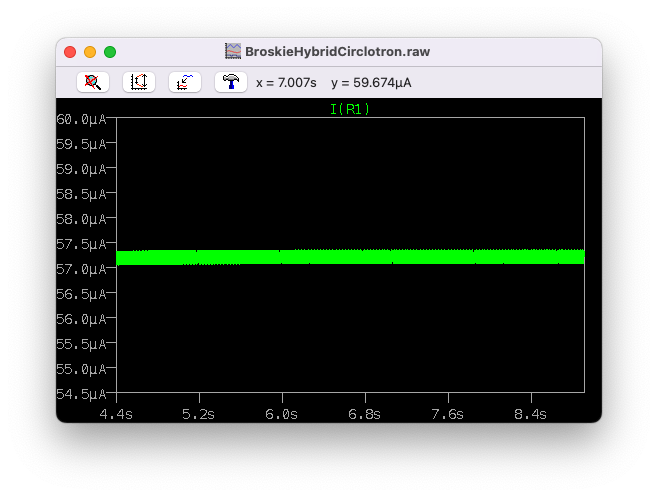
Task: Click the y = 59.674µA cursor readout
Action: 371,83
